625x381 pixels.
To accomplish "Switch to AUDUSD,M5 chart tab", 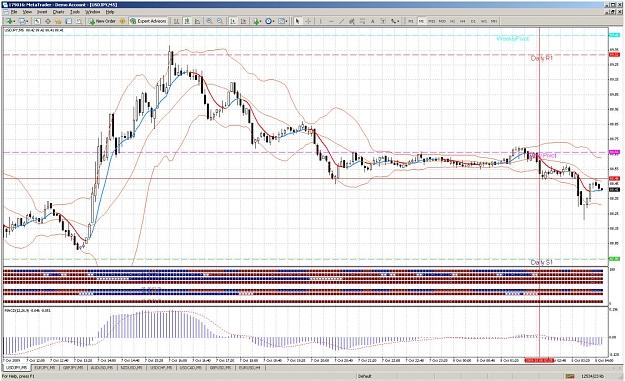I will pyautogui.click(x=102, y=367).
